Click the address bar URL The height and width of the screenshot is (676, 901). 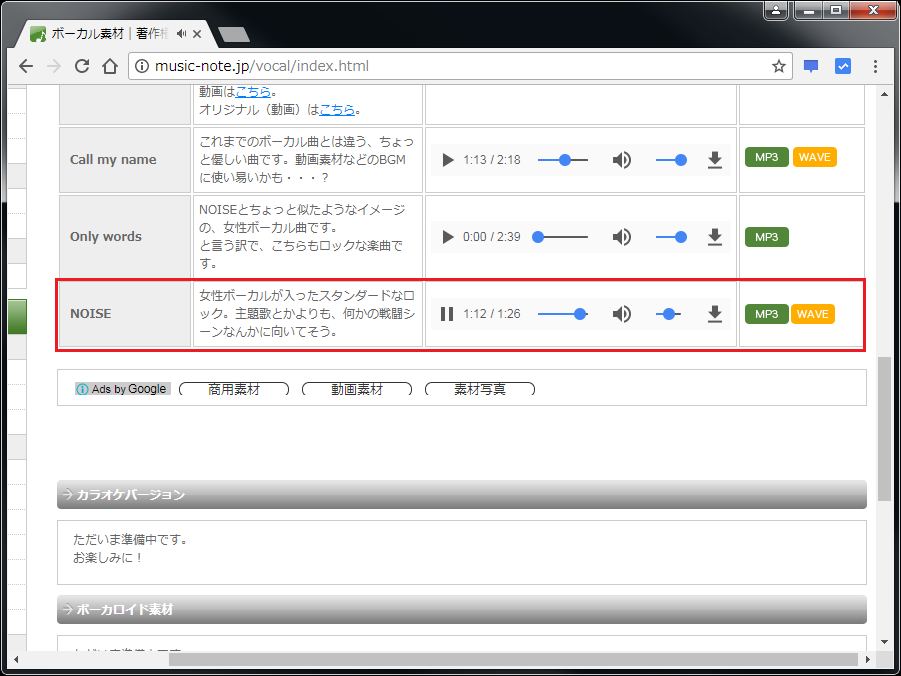point(262,67)
